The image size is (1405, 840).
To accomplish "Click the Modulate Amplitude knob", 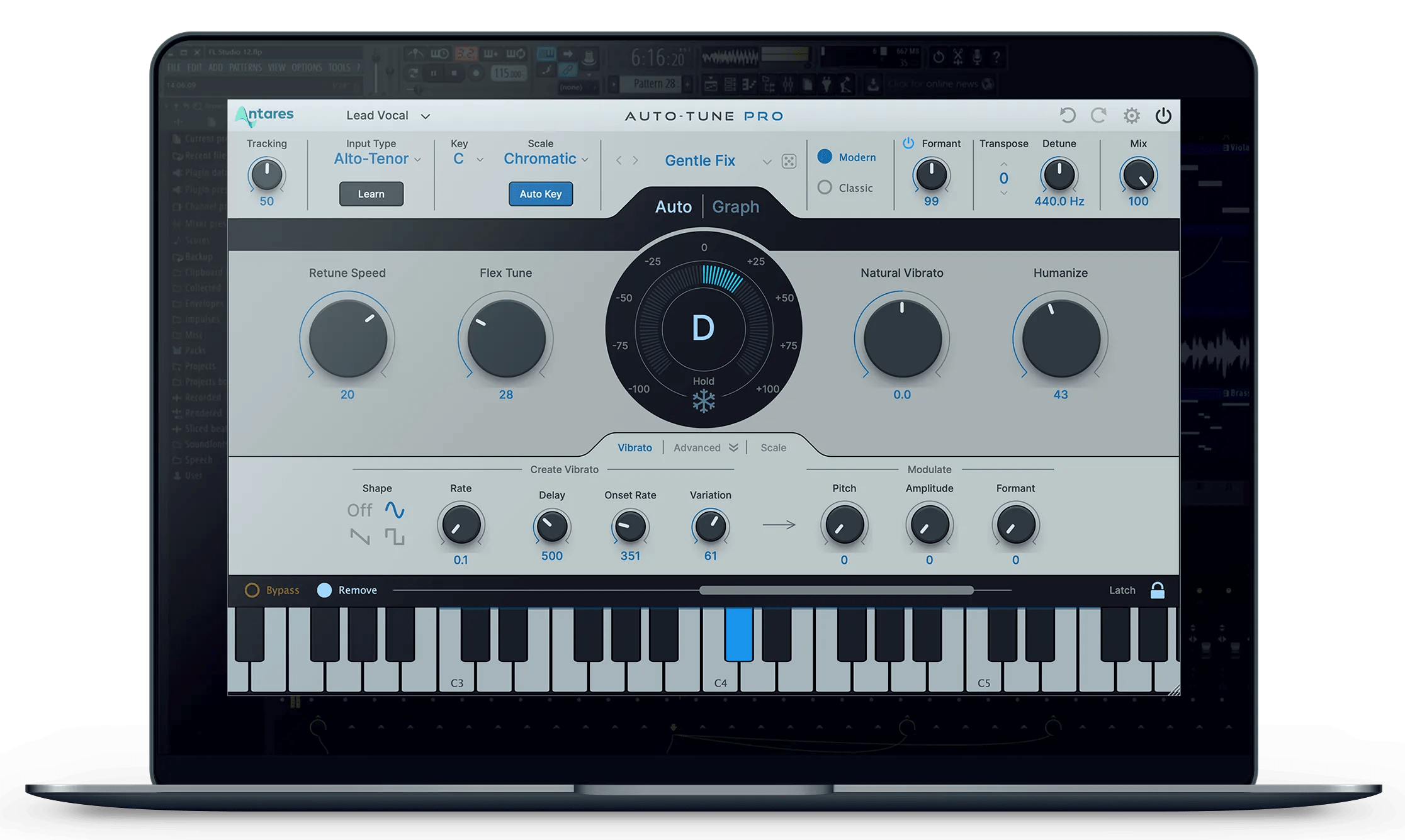I will pos(929,525).
